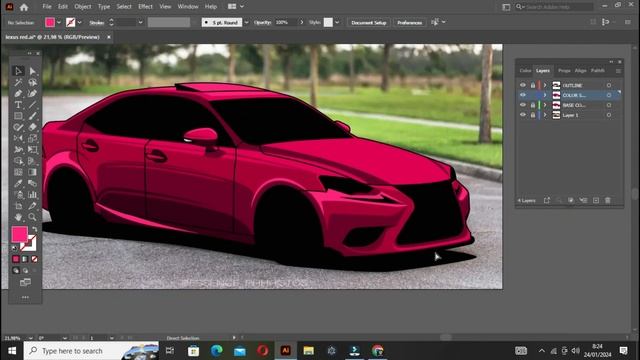The width and height of the screenshot is (640, 360).
Task: Pick the Paintbrush tool
Action: [x=33, y=116]
